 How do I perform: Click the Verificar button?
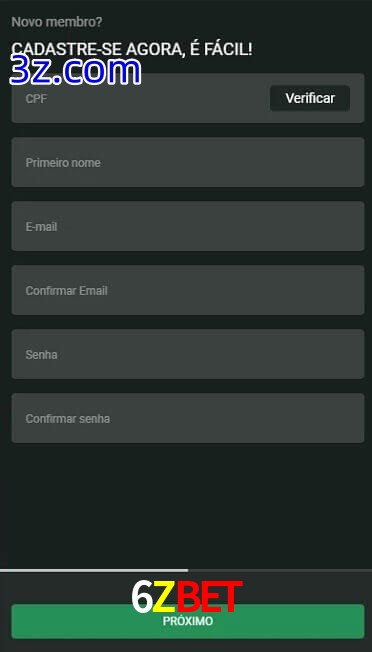pyautogui.click(x=310, y=98)
